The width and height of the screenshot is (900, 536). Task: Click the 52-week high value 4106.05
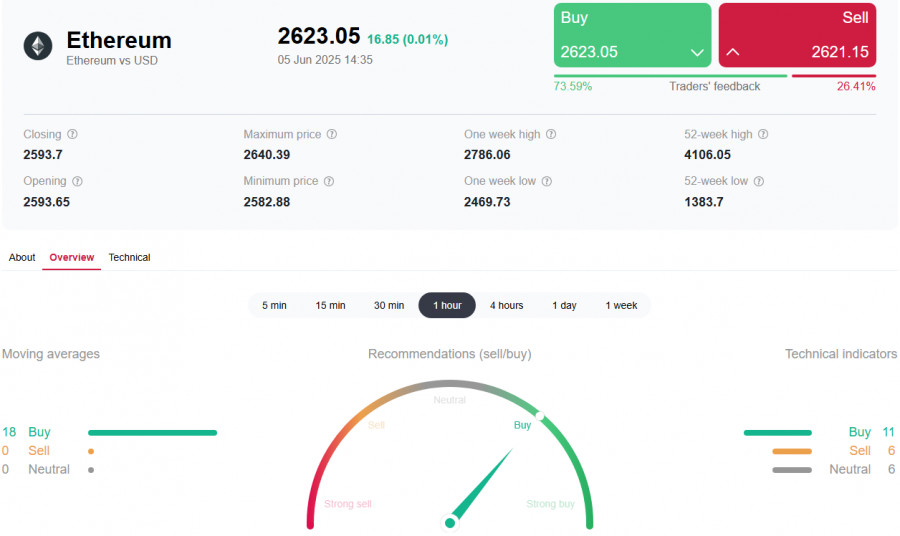coord(708,155)
